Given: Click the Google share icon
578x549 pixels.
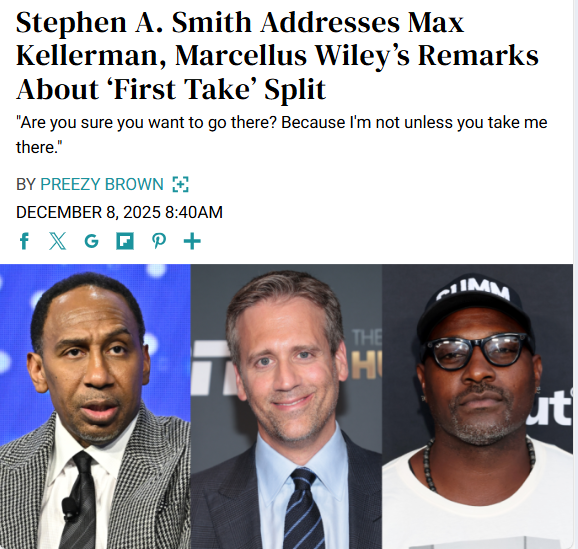Looking at the screenshot, I should [91, 241].
